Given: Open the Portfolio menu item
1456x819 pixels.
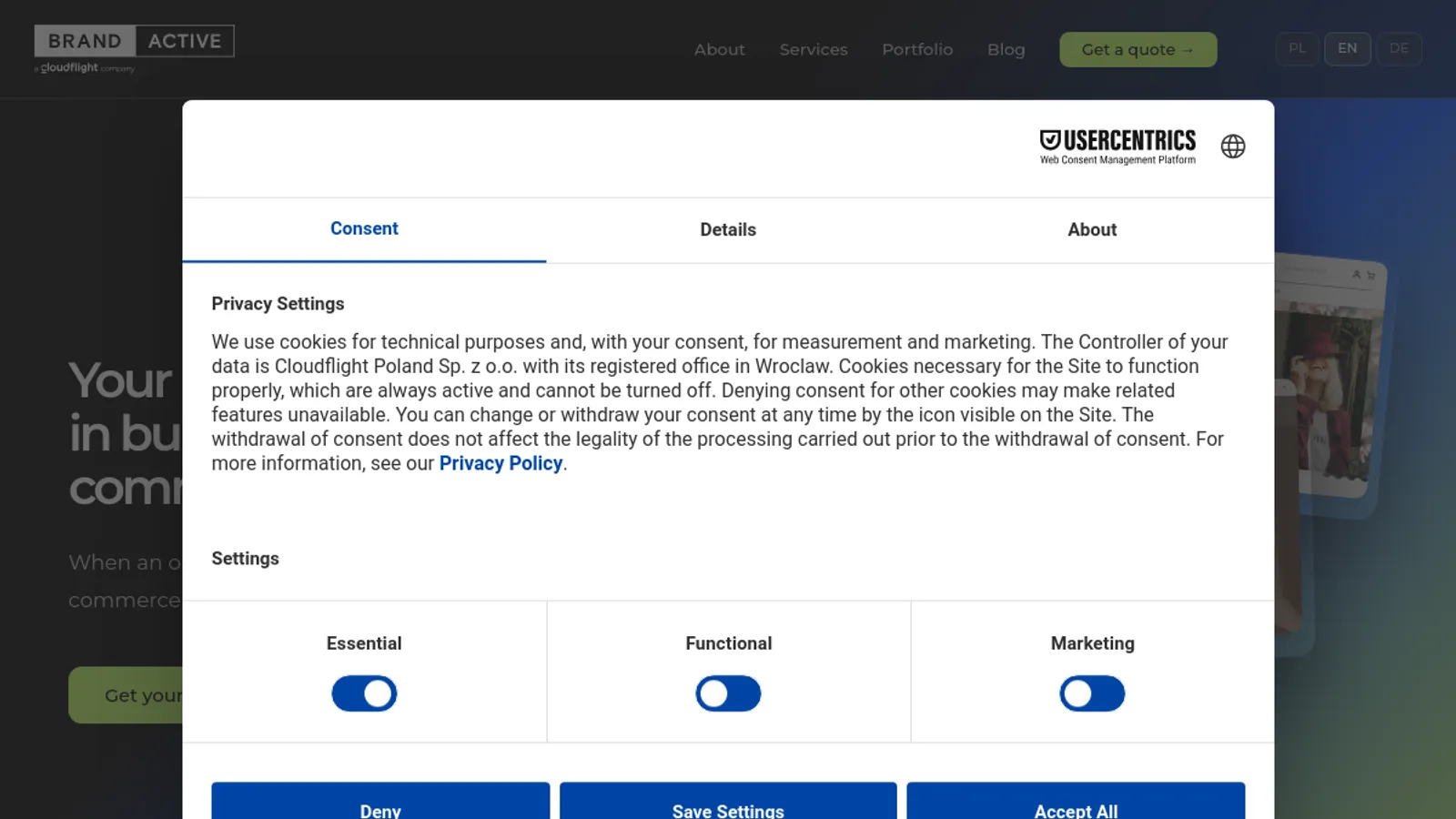Looking at the screenshot, I should click(917, 49).
